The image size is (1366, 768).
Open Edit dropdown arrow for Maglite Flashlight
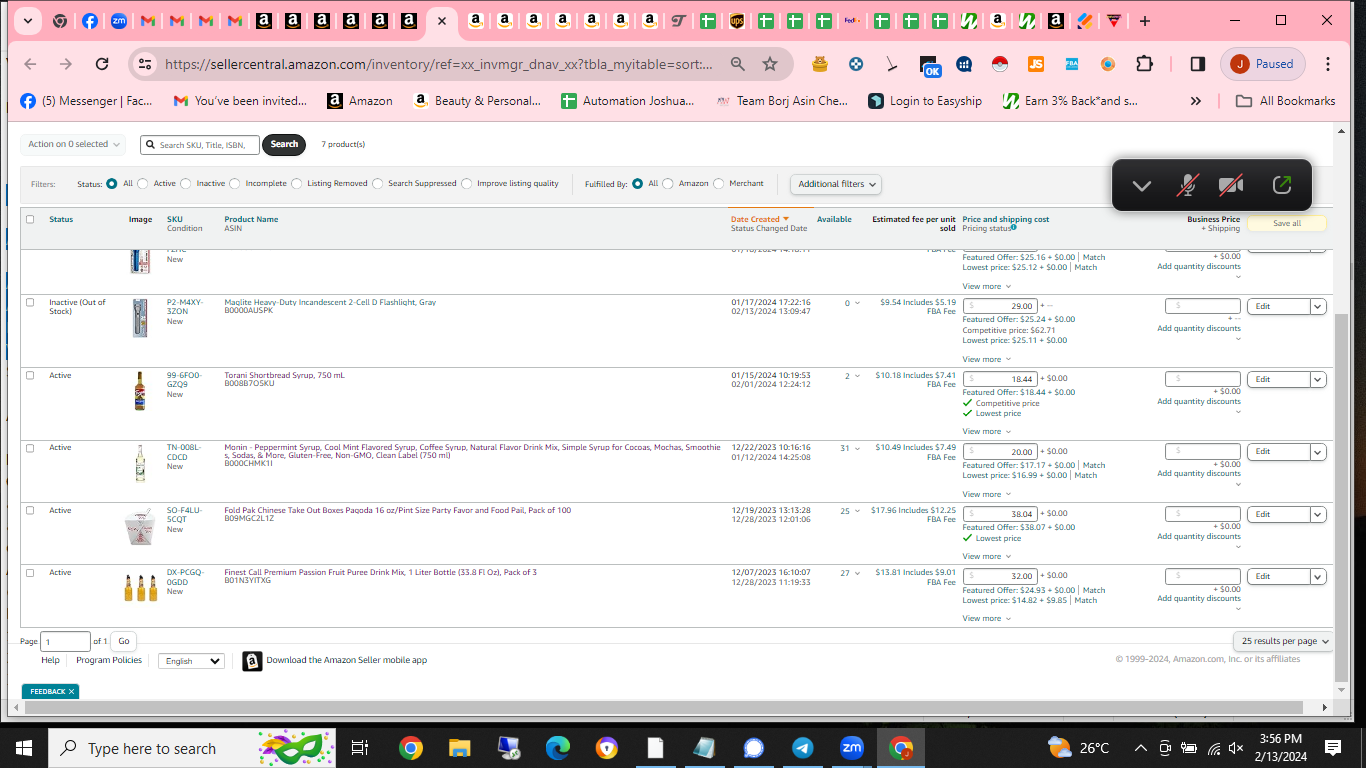click(1318, 307)
